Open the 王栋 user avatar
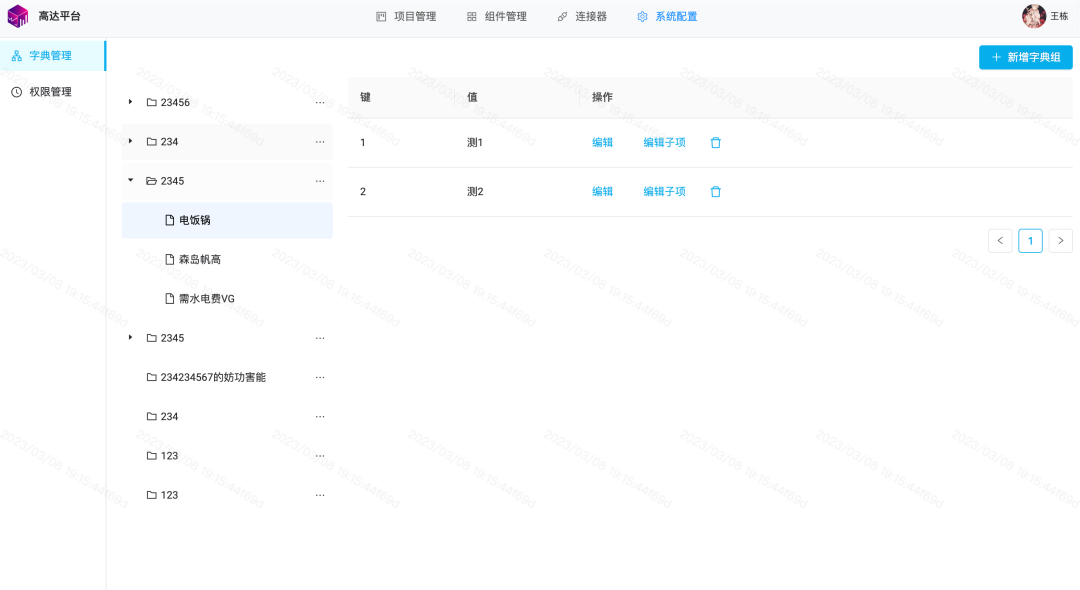This screenshot has height=590, width=1080. point(1033,16)
